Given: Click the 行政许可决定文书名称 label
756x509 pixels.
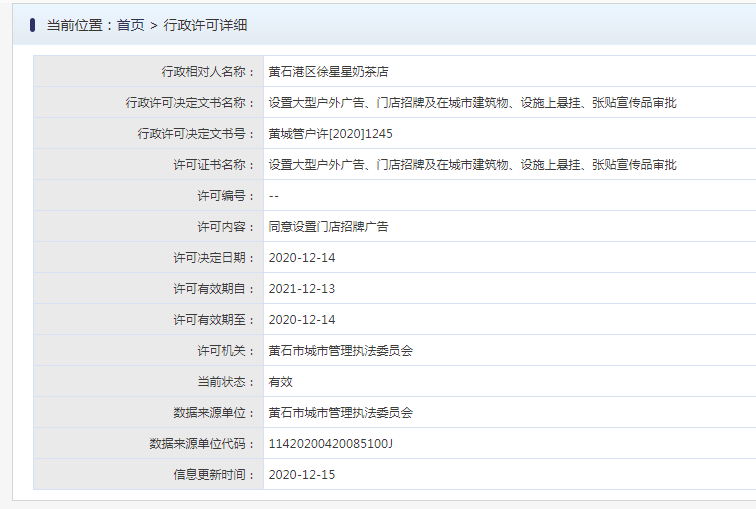Looking at the screenshot, I should [190, 103].
